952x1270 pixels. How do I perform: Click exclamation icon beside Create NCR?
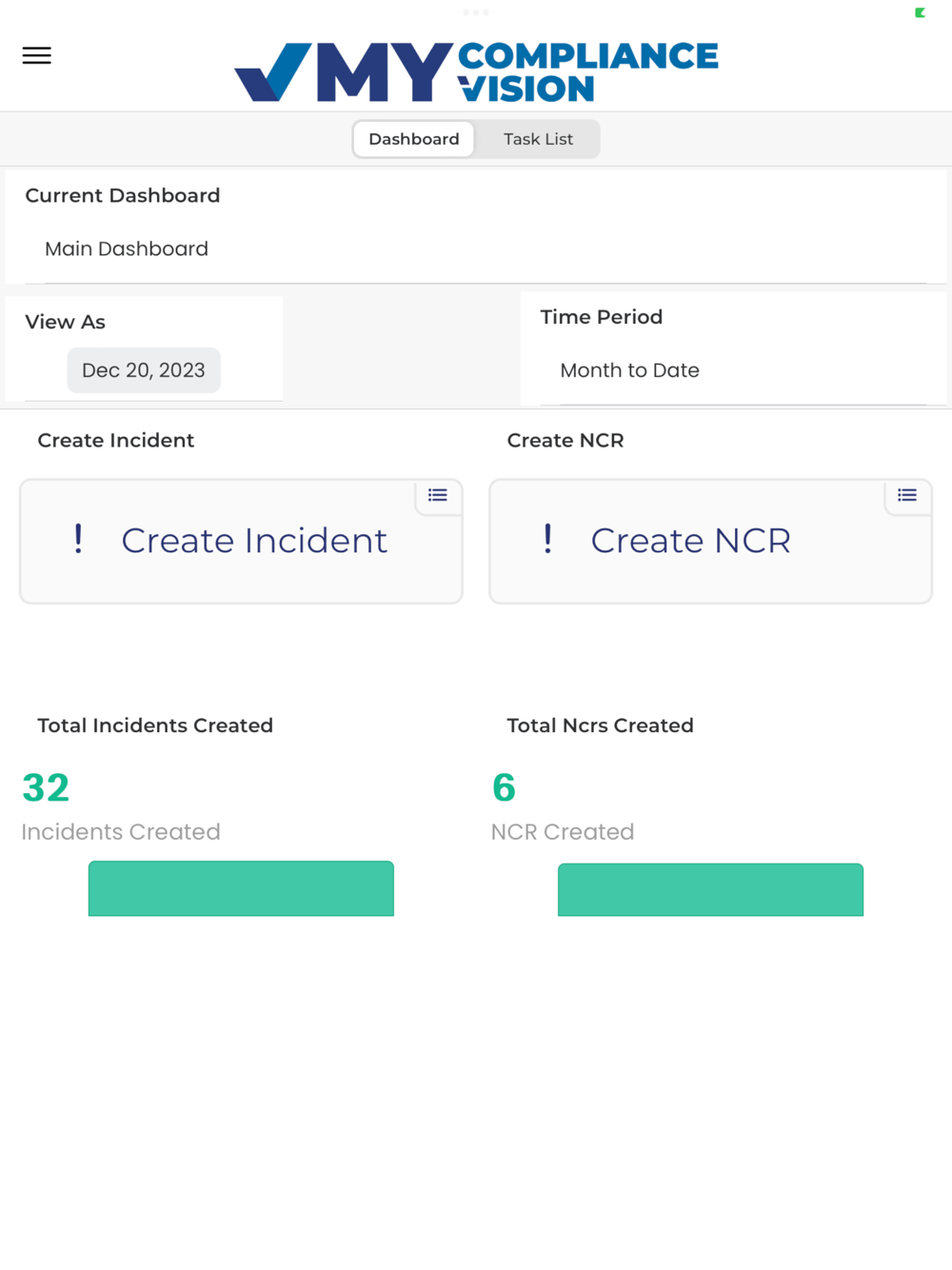coord(547,539)
